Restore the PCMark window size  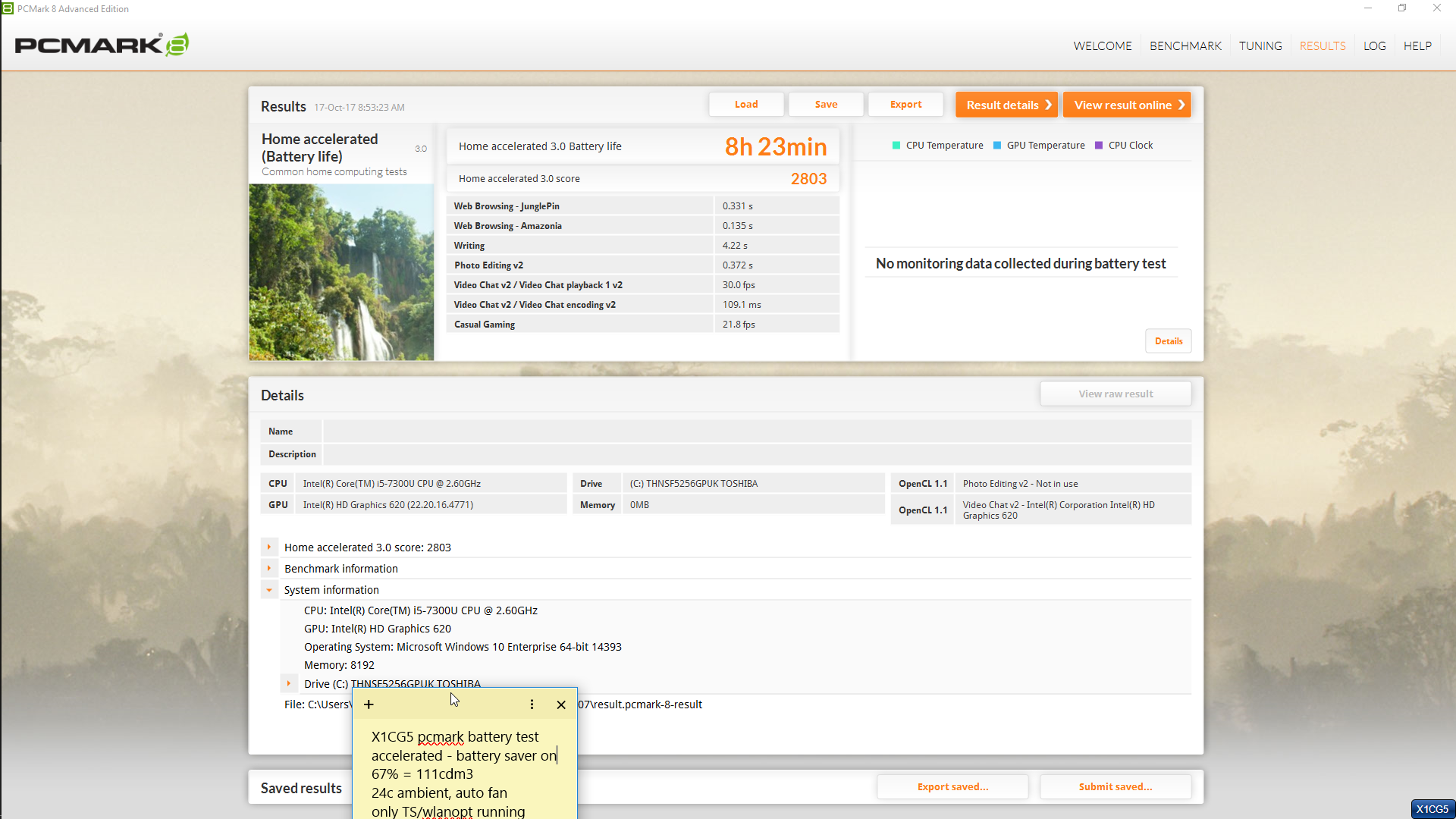click(x=1402, y=8)
